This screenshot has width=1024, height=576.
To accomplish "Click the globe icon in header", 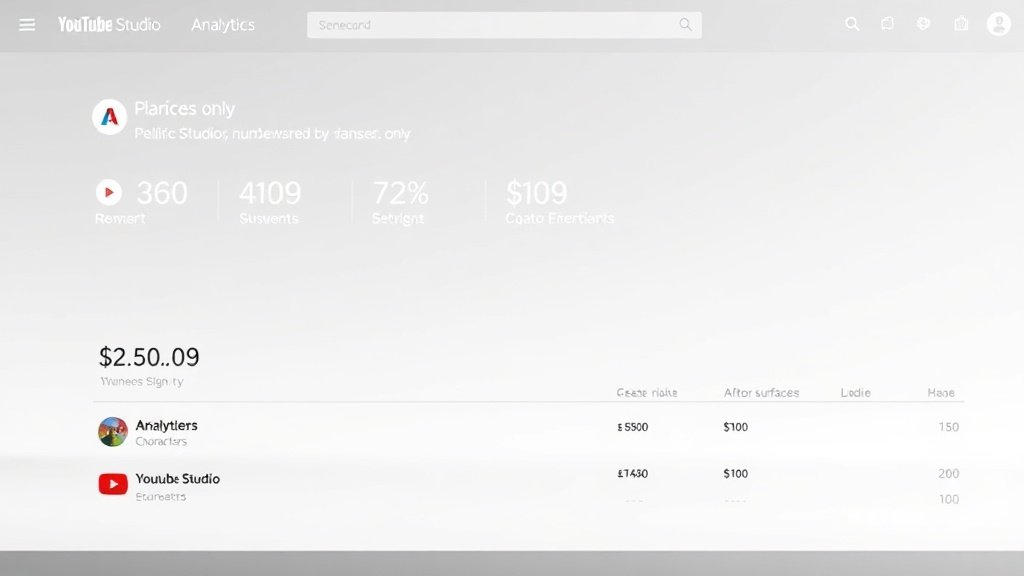I will click(x=923, y=24).
